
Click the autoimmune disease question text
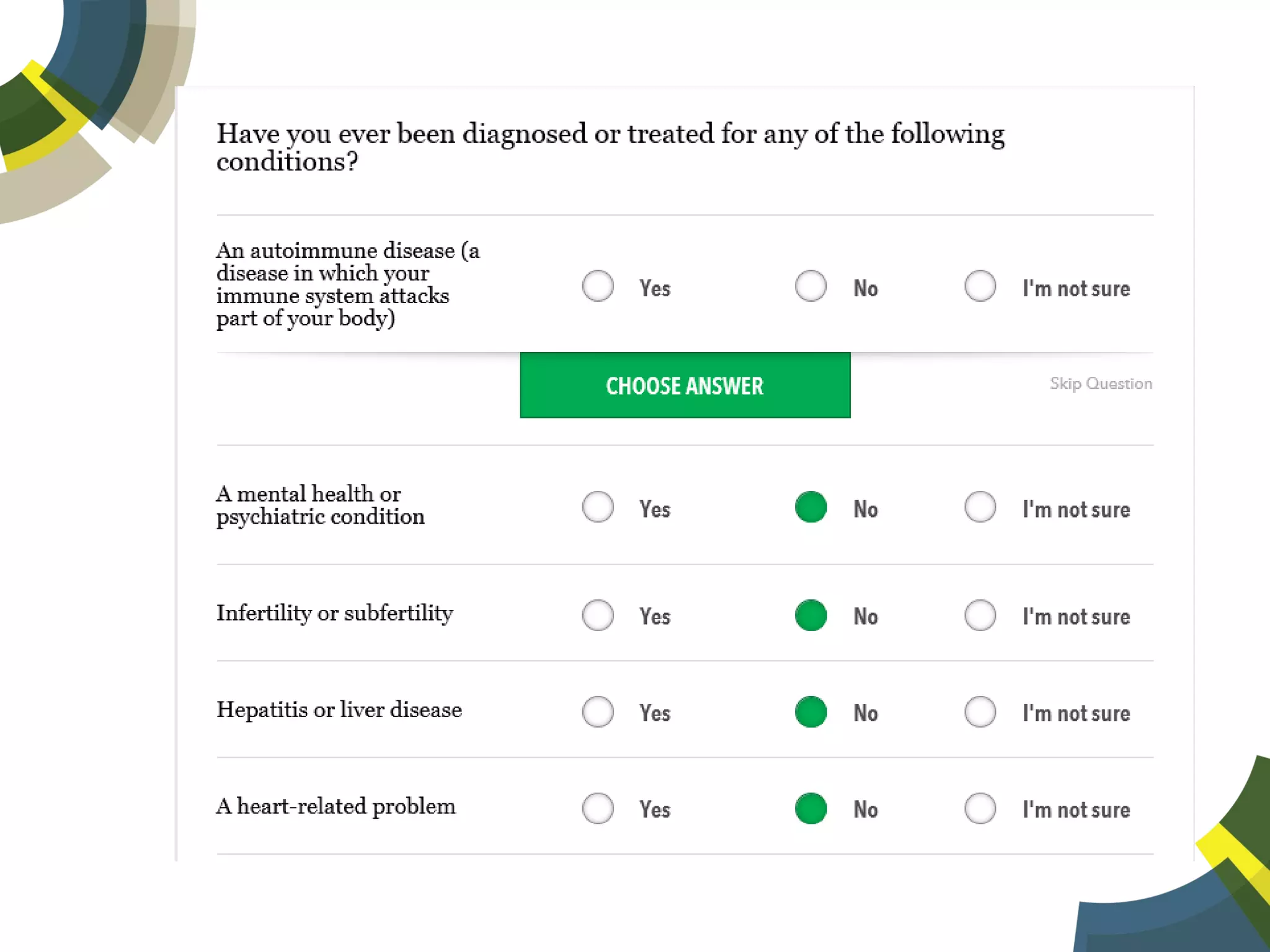tap(347, 284)
